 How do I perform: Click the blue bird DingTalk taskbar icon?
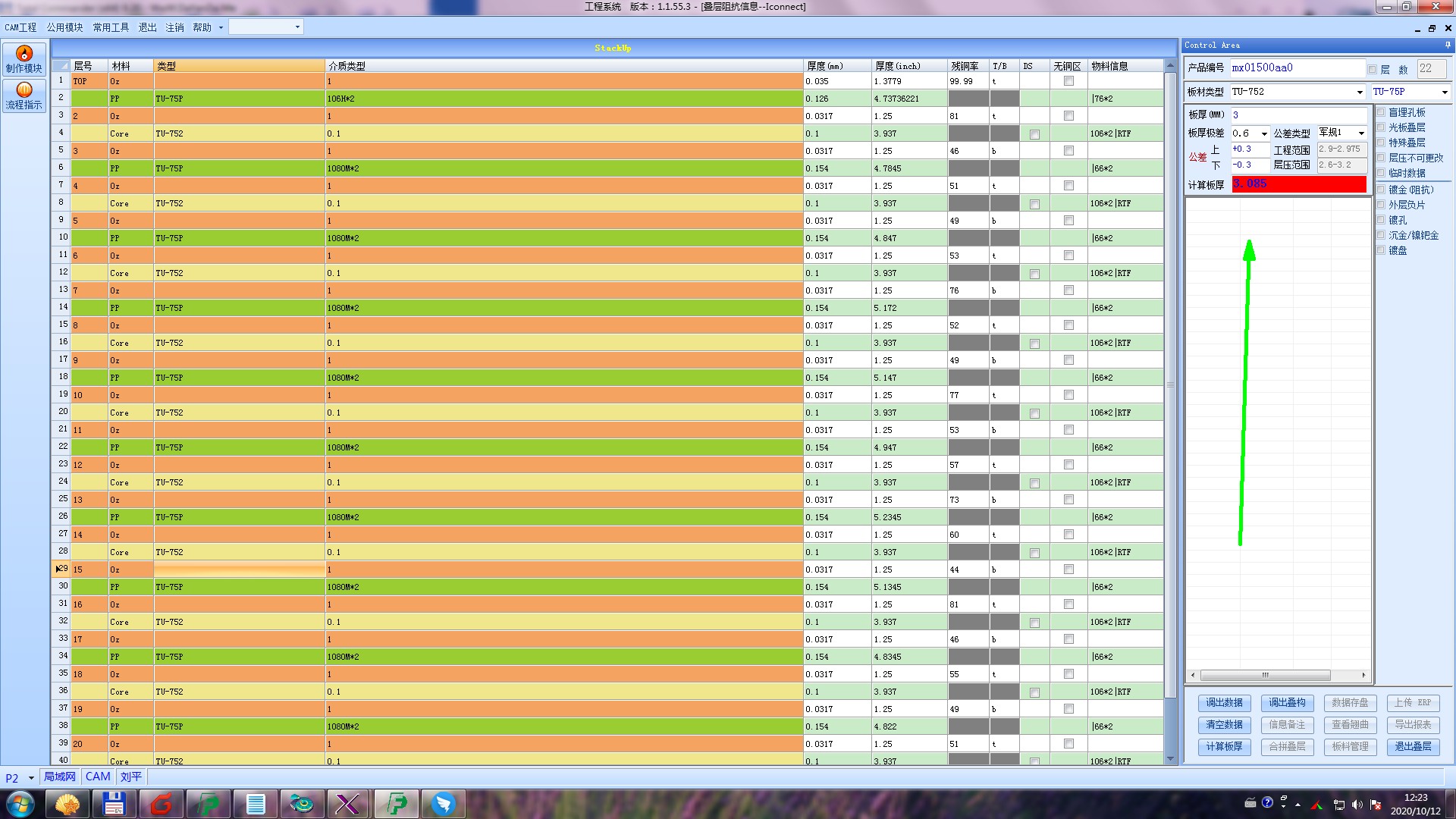(x=444, y=803)
